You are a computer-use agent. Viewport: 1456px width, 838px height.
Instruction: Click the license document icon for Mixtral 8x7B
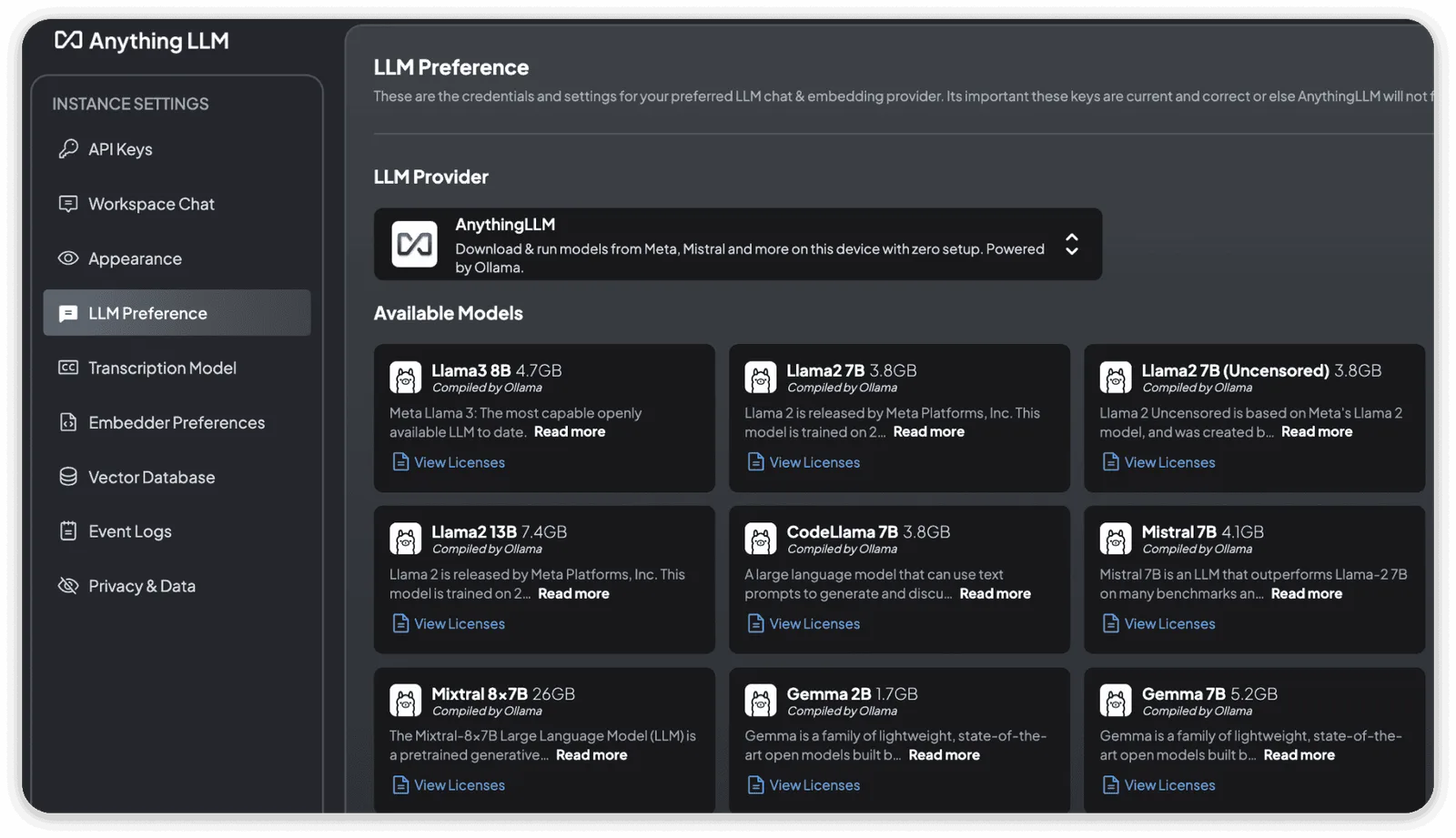[400, 785]
